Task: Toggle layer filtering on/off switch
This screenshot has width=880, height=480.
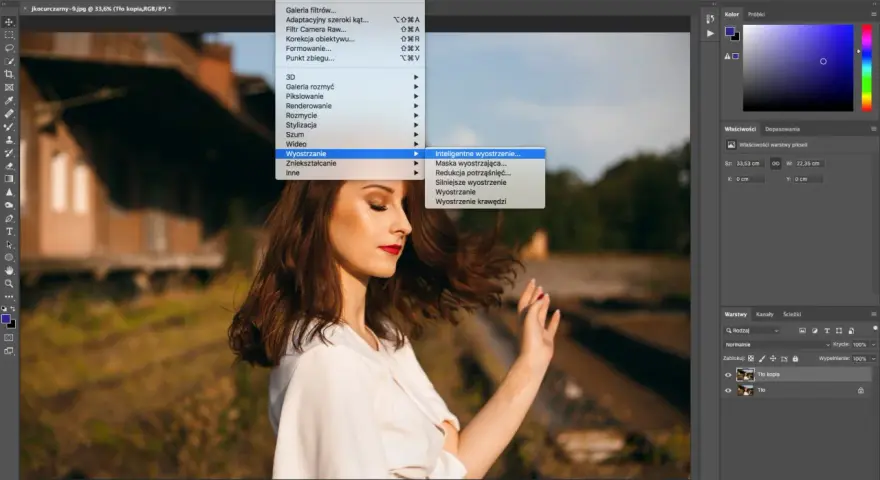Action: click(874, 328)
